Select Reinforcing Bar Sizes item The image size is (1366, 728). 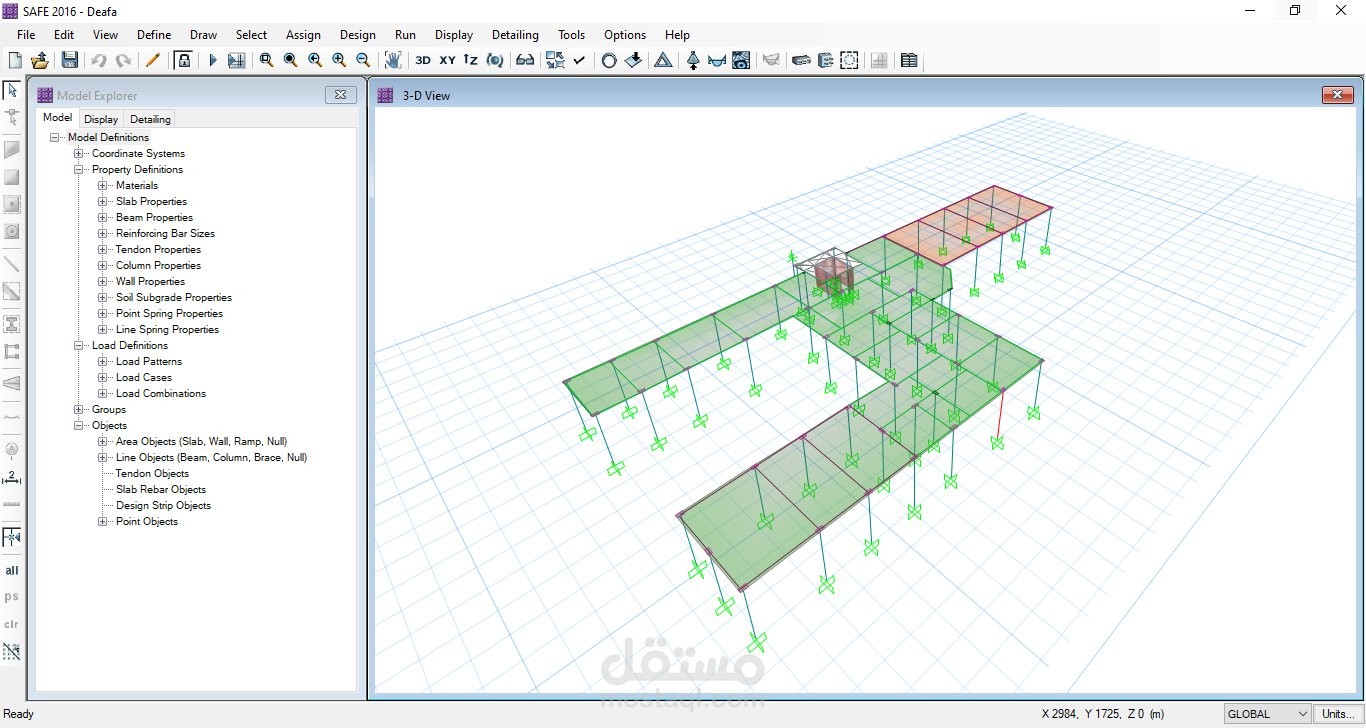[165, 233]
